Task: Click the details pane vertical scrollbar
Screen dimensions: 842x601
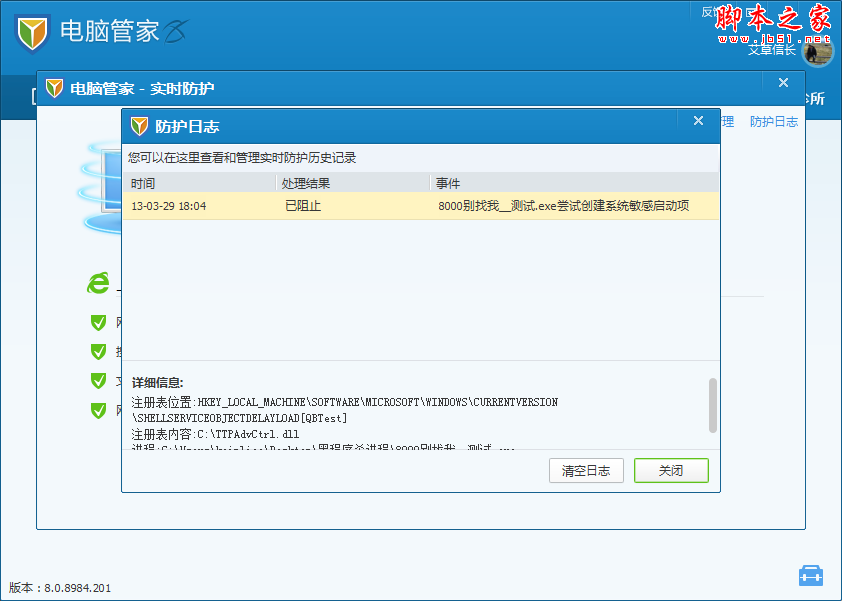Action: pyautogui.click(x=713, y=406)
